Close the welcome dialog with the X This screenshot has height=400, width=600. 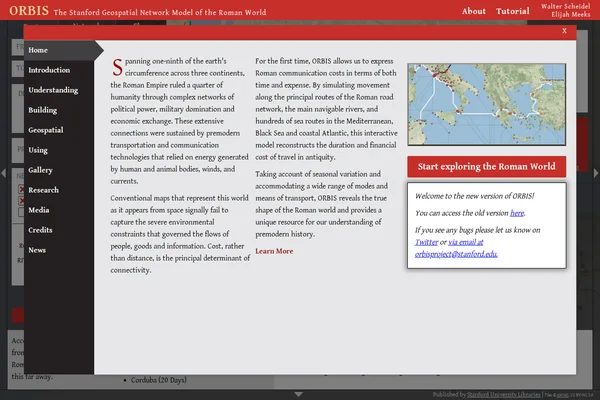tap(564, 31)
